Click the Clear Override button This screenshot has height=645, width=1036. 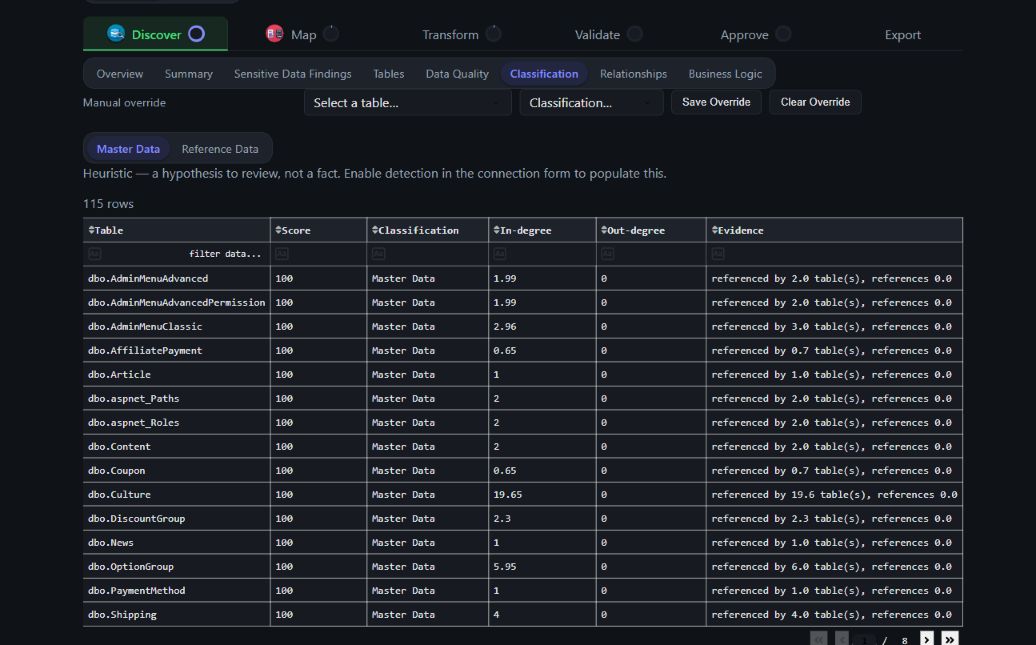[x=815, y=102]
